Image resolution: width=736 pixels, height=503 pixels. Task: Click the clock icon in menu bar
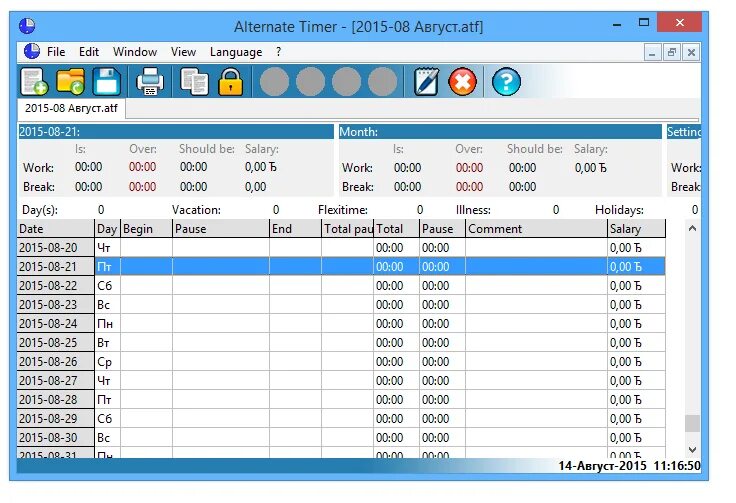[31, 51]
